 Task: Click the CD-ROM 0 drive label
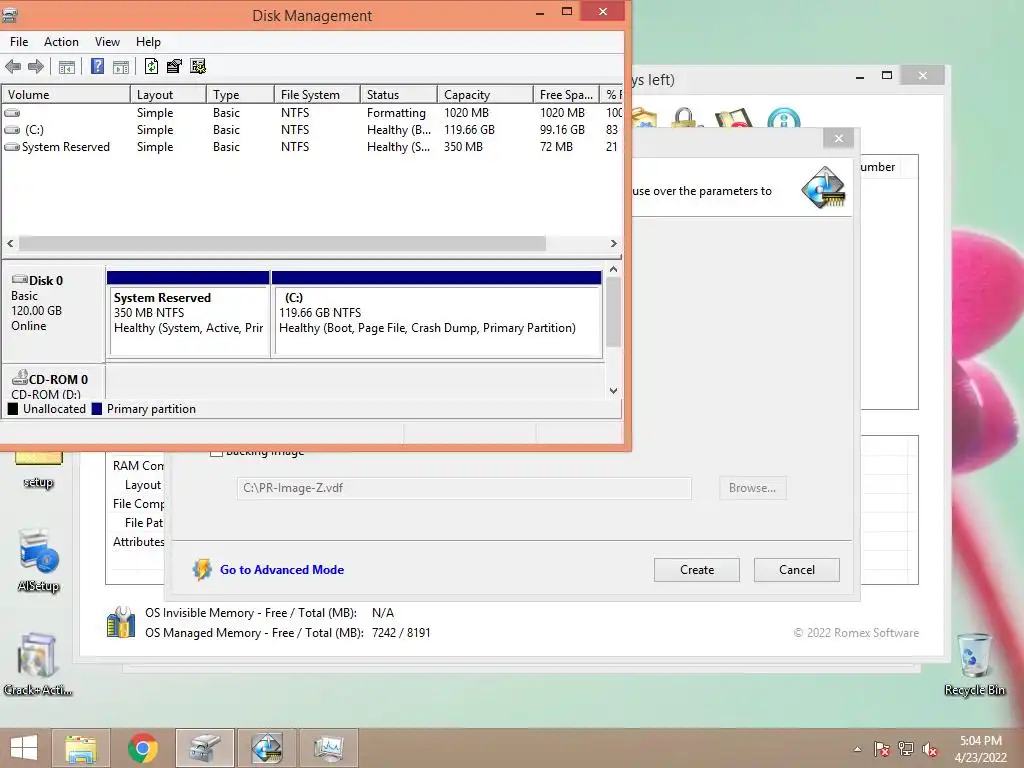(50, 379)
